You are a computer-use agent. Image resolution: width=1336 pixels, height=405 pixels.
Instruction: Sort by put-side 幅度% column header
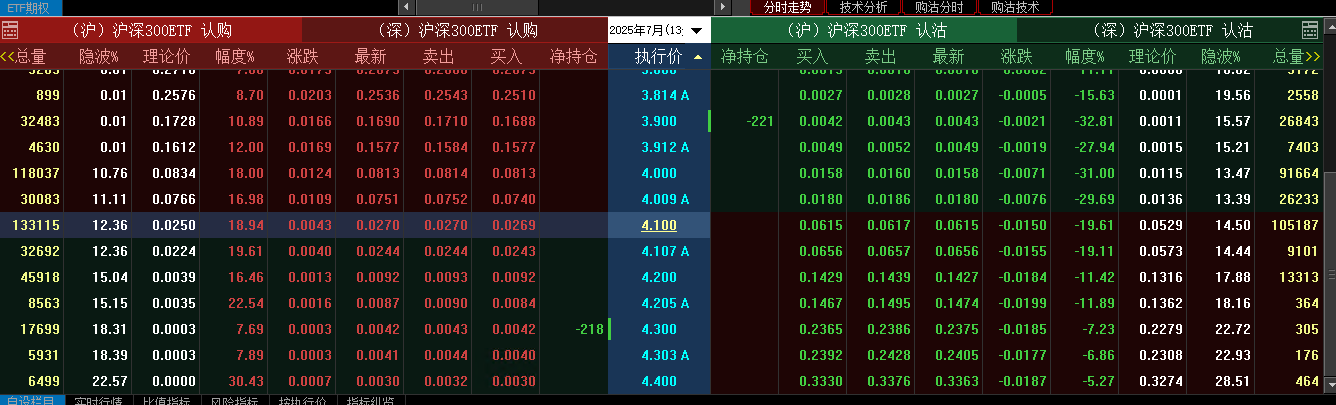(1084, 57)
